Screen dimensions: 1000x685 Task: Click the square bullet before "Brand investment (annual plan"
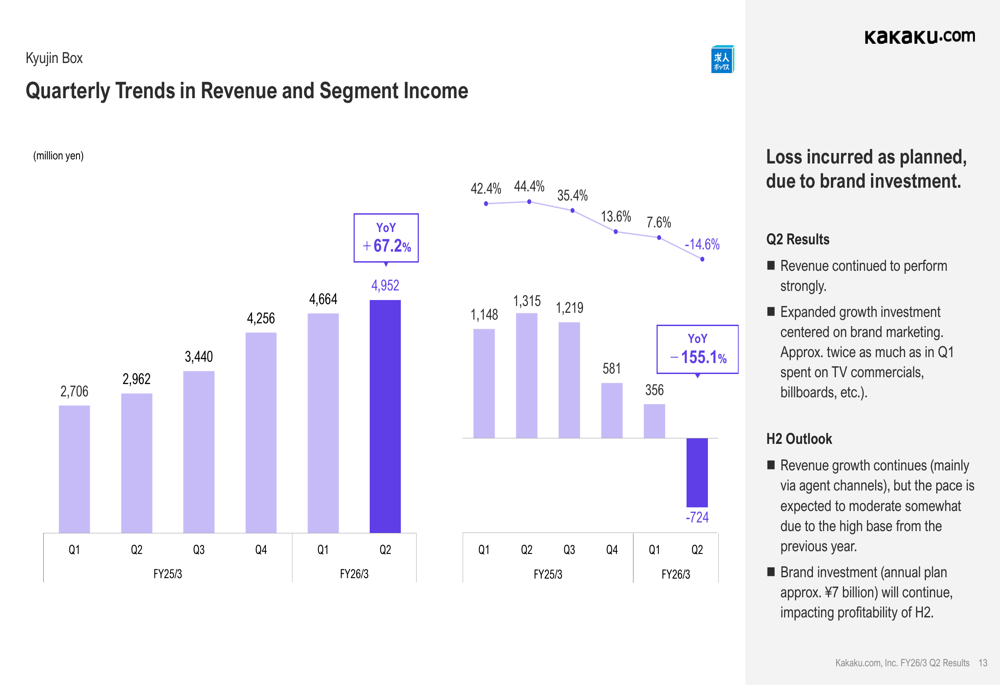771,573
